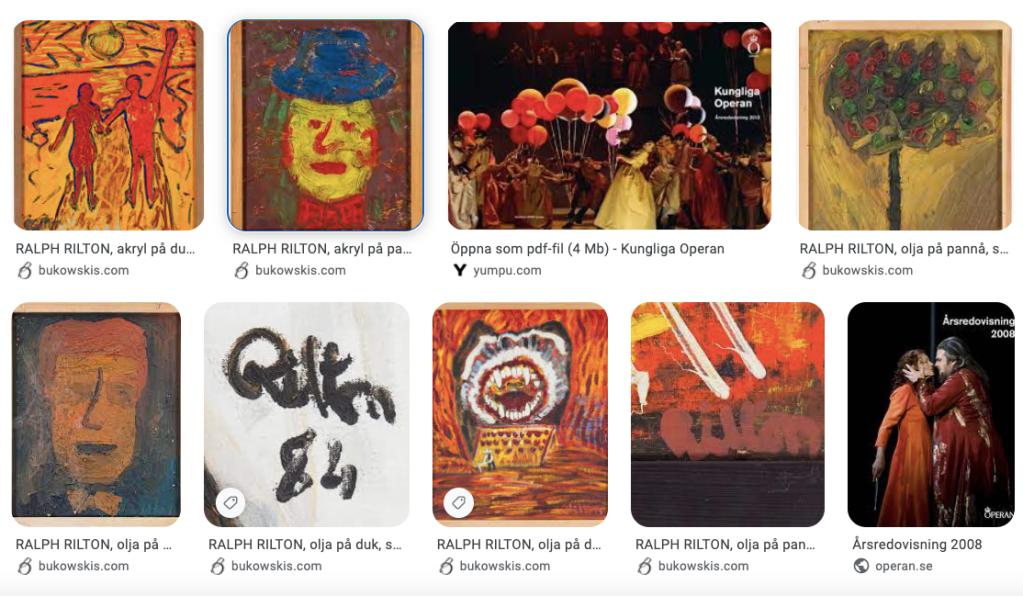Click the 'Årsredovisning 2008' title link
The height and width of the screenshot is (596, 1023).
(x=917, y=544)
